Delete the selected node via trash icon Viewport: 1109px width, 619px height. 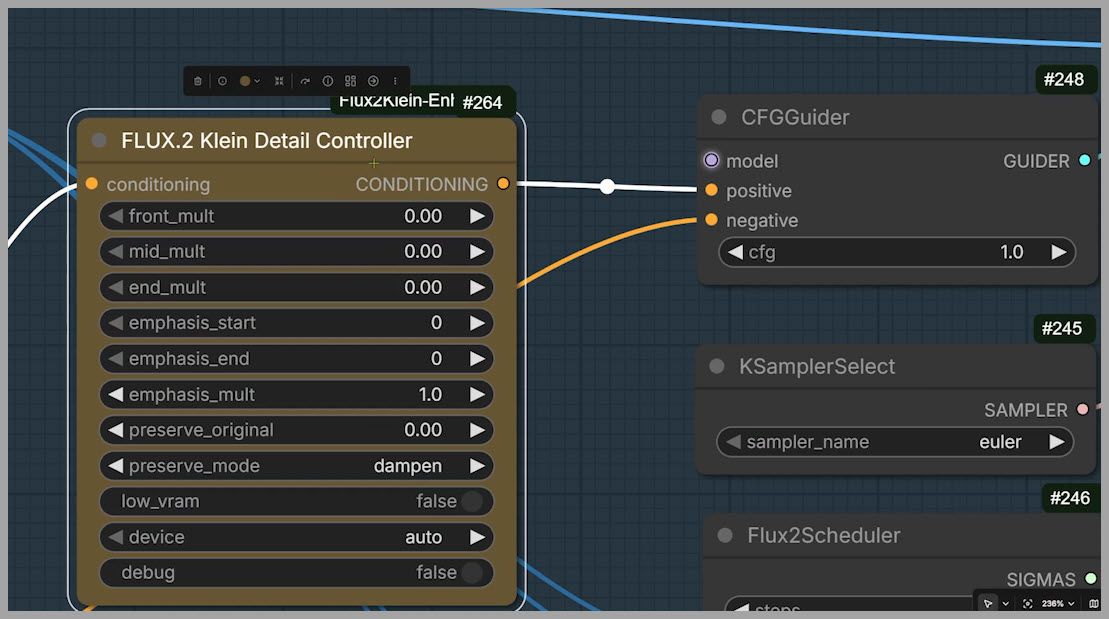coord(197,81)
